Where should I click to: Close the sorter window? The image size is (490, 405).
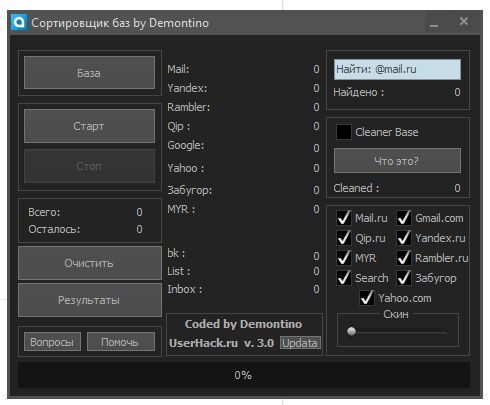[464, 22]
